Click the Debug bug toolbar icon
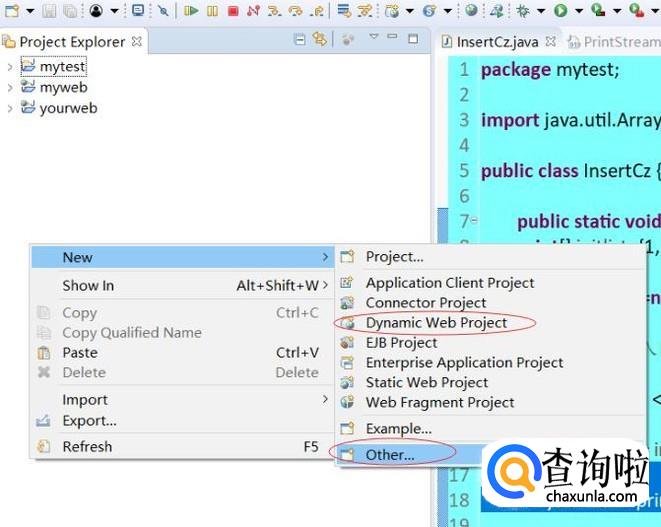 coord(523,11)
